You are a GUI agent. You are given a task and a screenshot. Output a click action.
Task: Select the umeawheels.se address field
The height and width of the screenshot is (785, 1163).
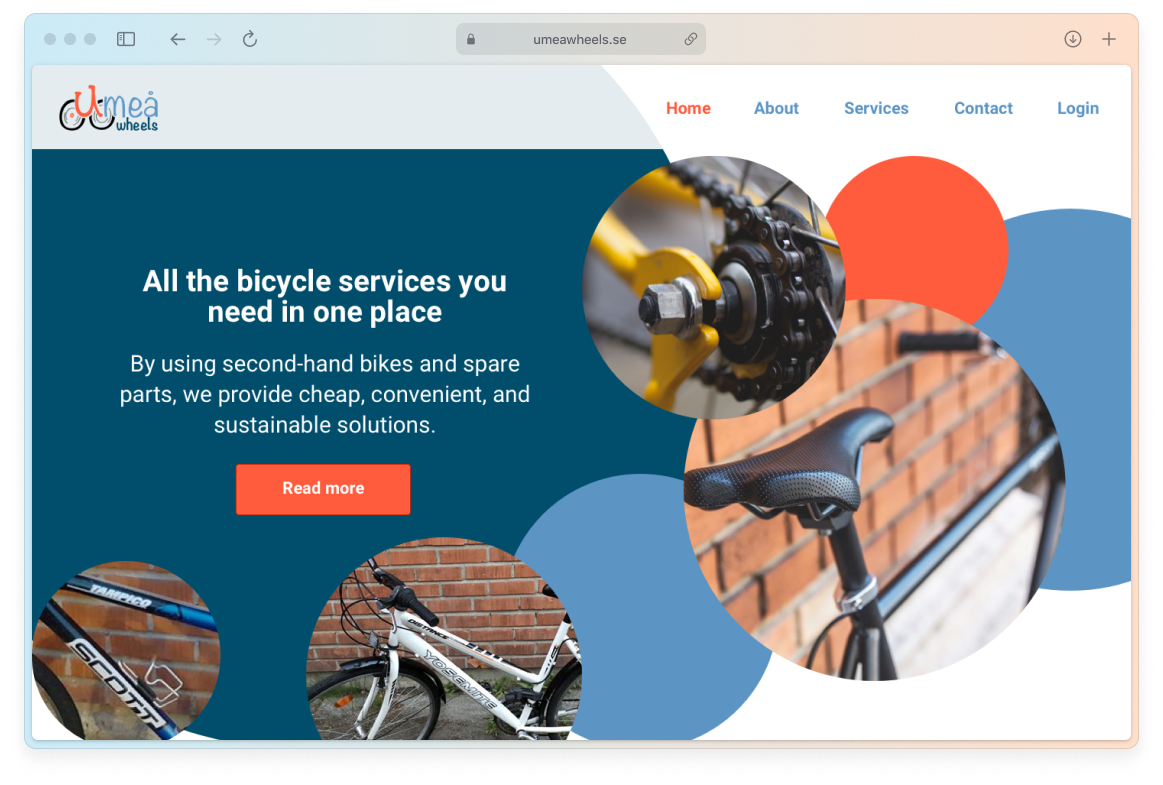pos(580,39)
